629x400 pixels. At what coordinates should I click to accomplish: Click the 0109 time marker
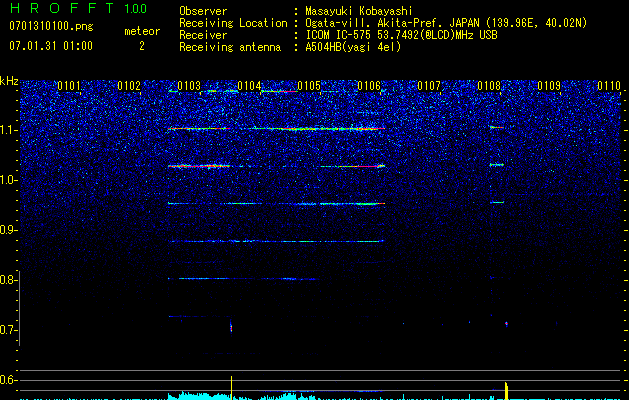(549, 86)
